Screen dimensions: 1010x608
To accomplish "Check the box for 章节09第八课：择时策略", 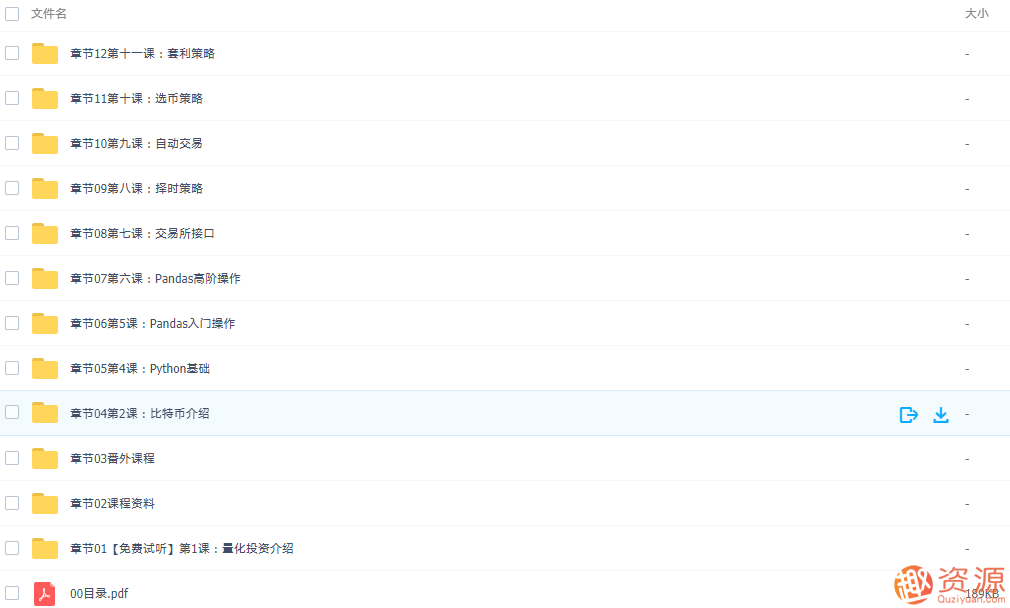I will tap(12, 188).
